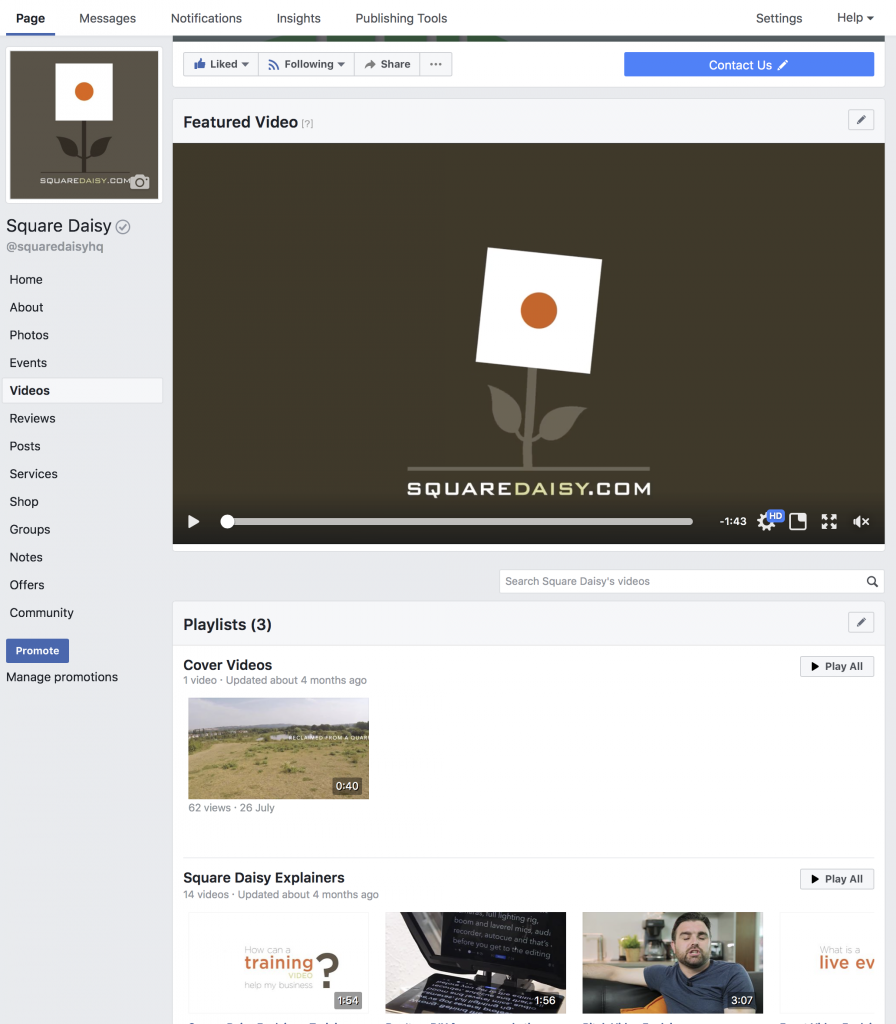Viewport: 896px width, 1024px height.
Task: Click the Square Daisy profile picture
Action: coord(84,125)
